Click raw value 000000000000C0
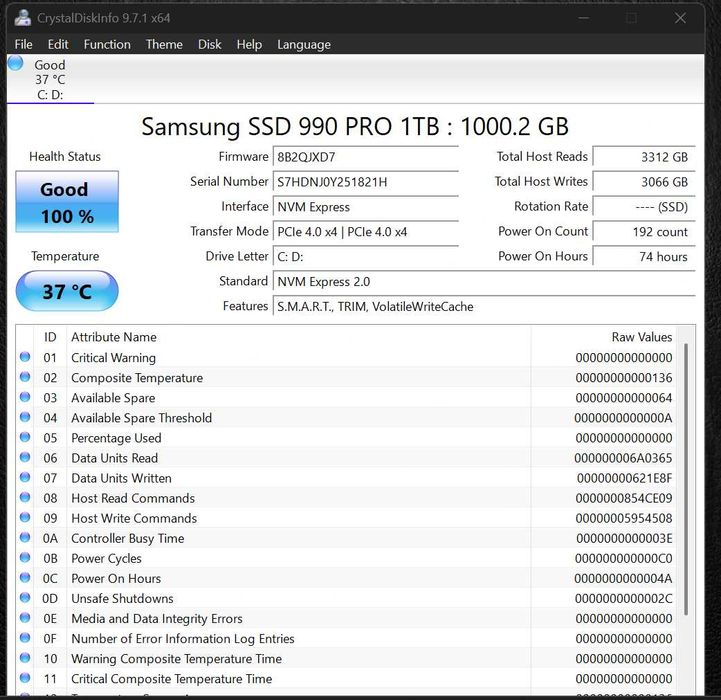 pyautogui.click(x=624, y=558)
